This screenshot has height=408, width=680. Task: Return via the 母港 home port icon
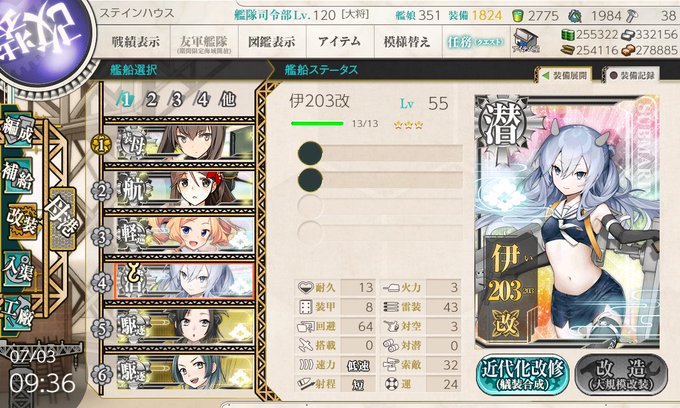pyautogui.click(x=62, y=219)
